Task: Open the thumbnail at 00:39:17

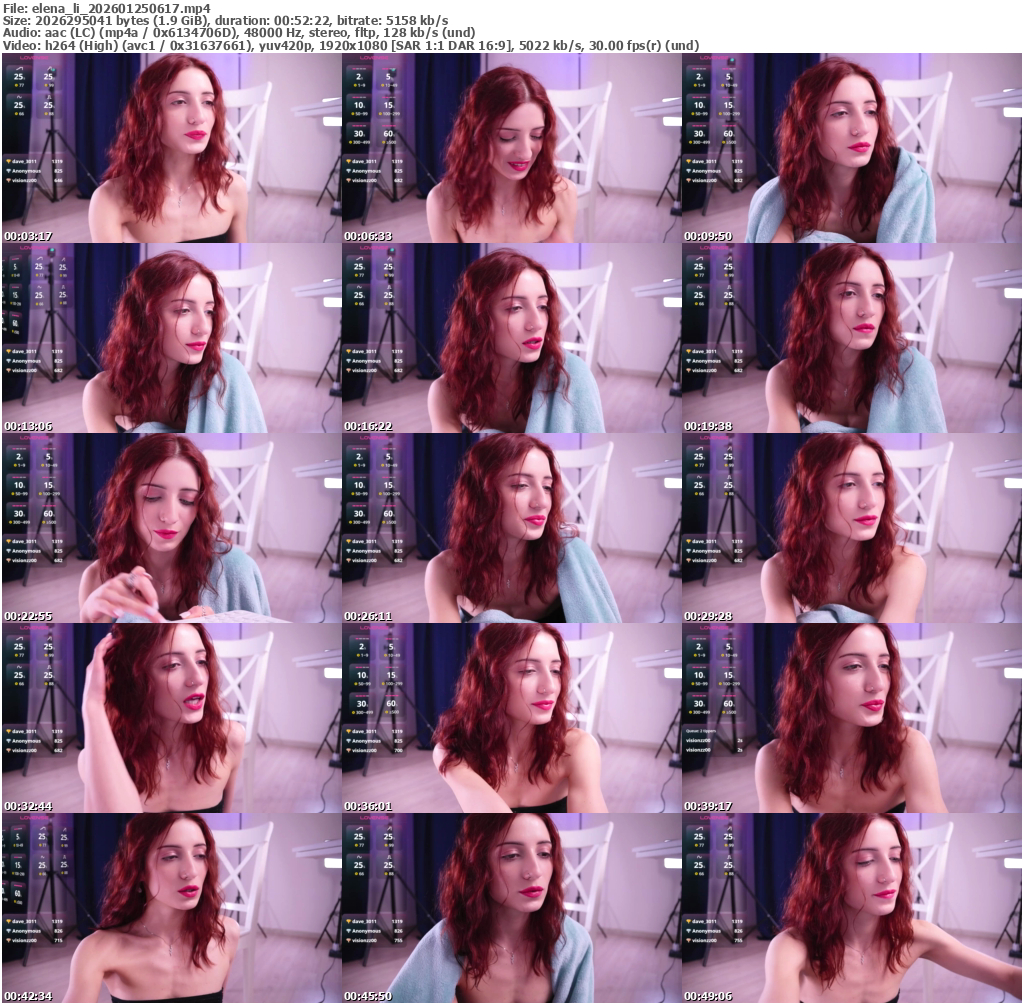Action: coord(852,718)
